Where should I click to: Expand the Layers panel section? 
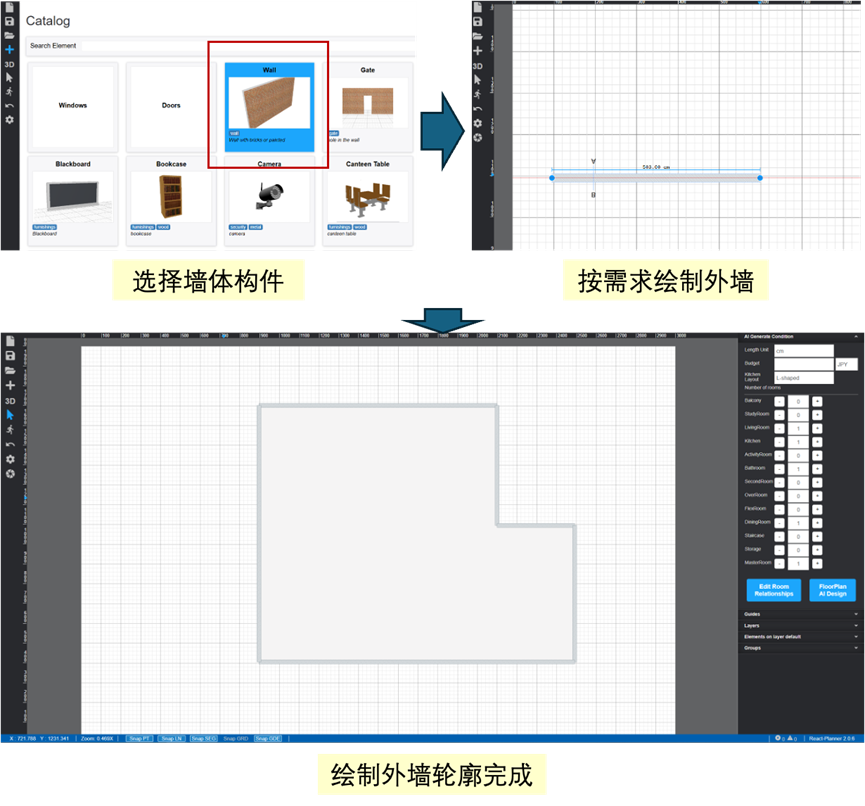click(x=799, y=625)
